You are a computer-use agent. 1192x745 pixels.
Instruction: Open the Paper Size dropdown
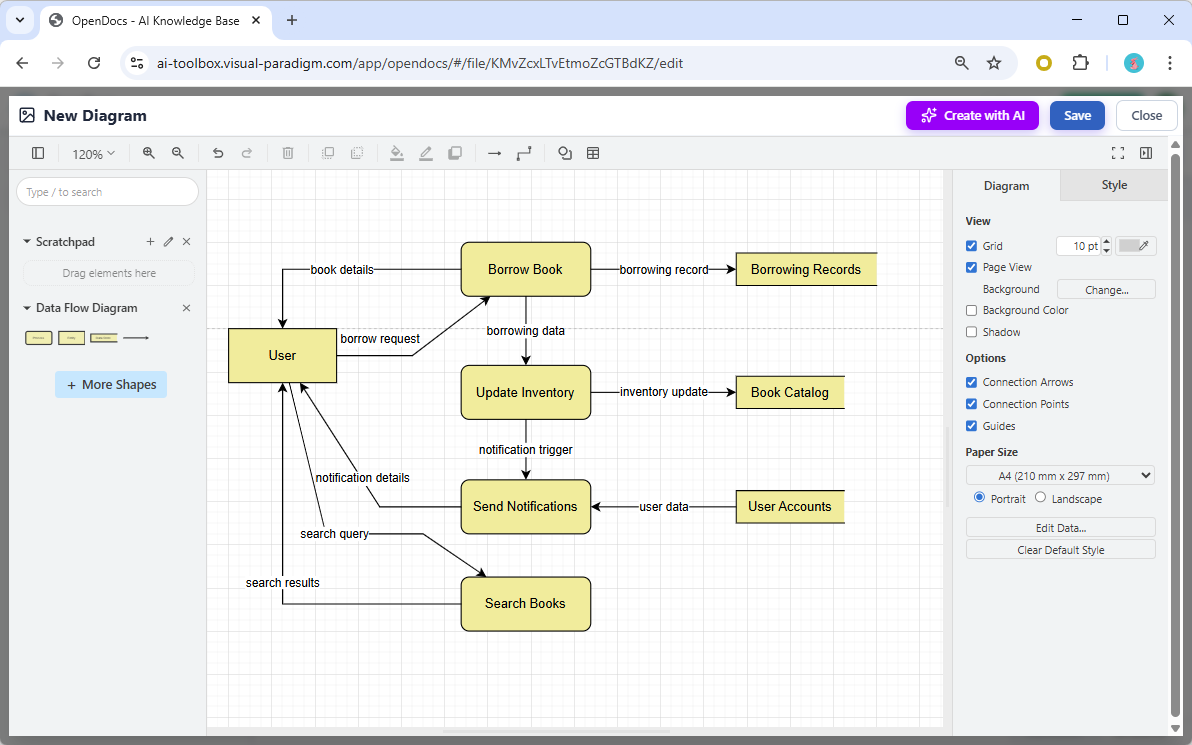pyautogui.click(x=1060, y=475)
